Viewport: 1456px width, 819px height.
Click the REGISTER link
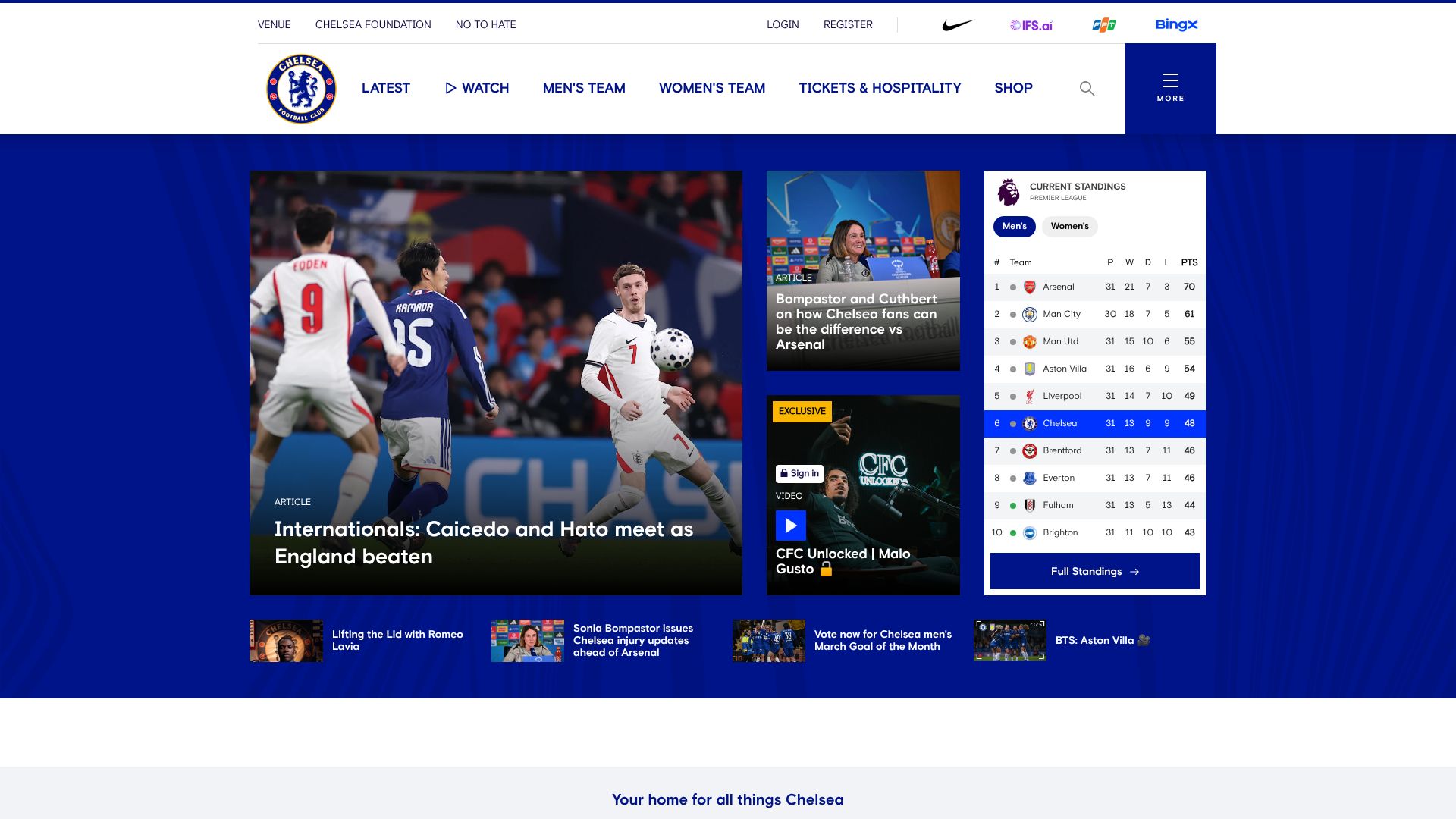coord(848,25)
